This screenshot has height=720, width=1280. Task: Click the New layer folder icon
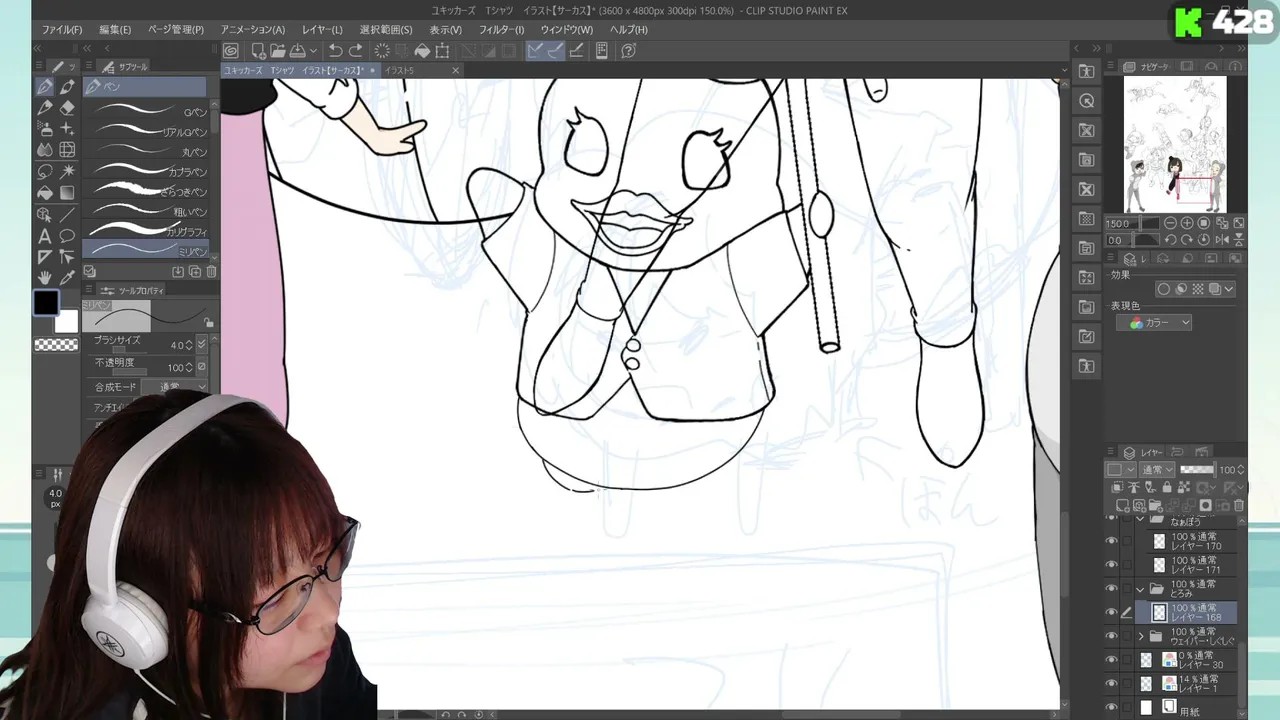[x=1154, y=506]
